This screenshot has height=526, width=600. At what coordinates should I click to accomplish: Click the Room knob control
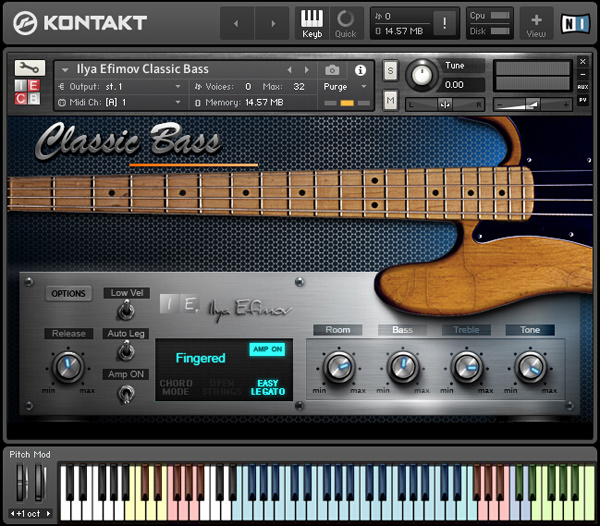tap(338, 365)
